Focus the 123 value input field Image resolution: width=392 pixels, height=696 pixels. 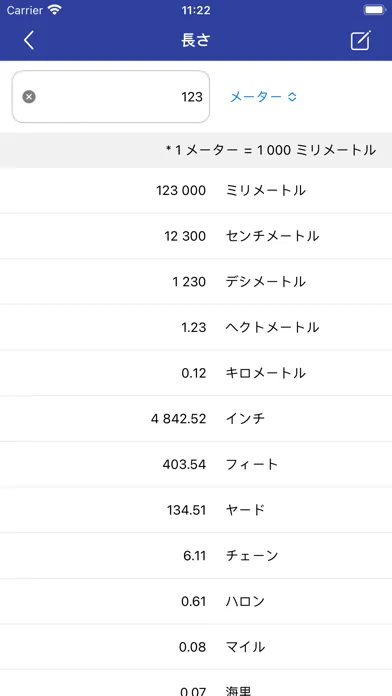tap(111, 96)
